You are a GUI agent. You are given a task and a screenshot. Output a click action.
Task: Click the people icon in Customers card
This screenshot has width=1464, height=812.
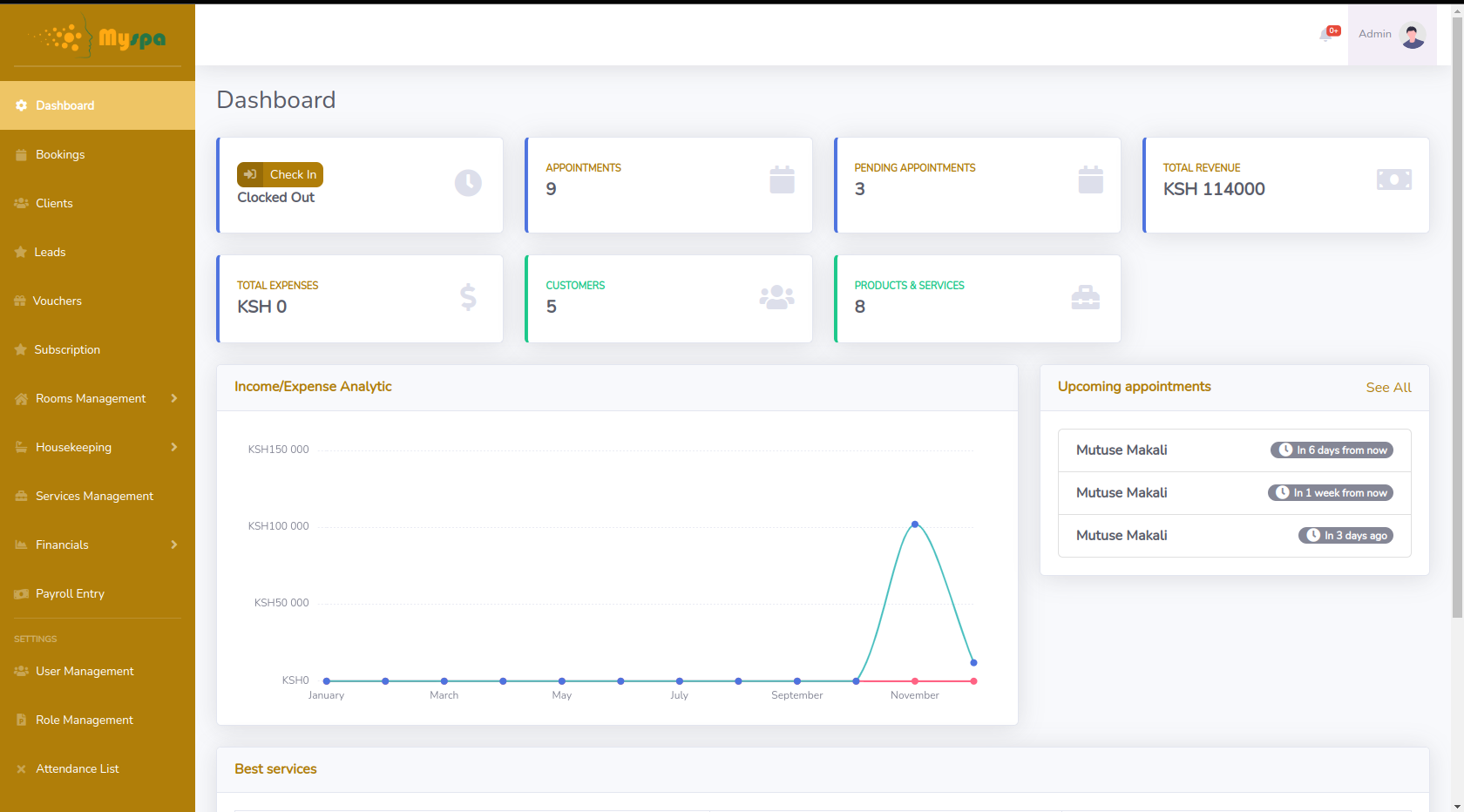pyautogui.click(x=776, y=298)
